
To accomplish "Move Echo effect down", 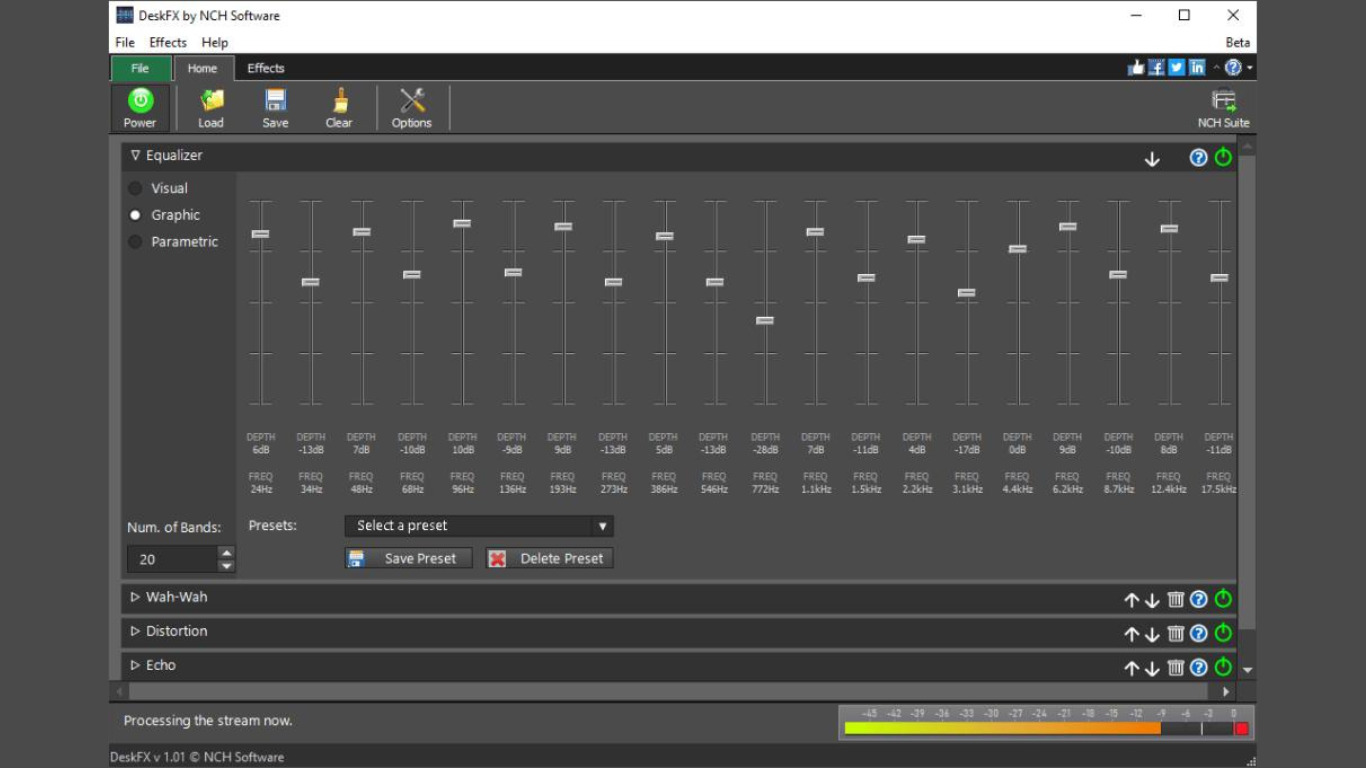I will click(1152, 668).
